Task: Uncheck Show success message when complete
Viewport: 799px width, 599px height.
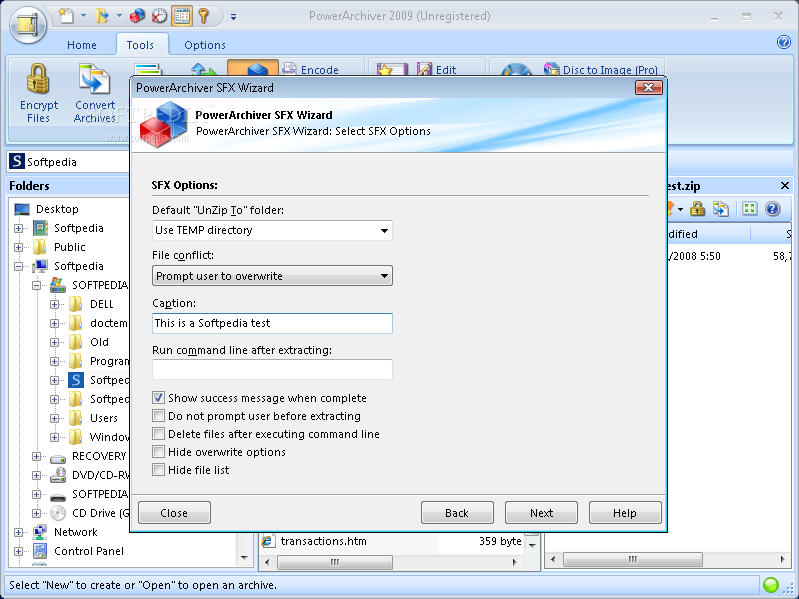Action: click(x=158, y=398)
